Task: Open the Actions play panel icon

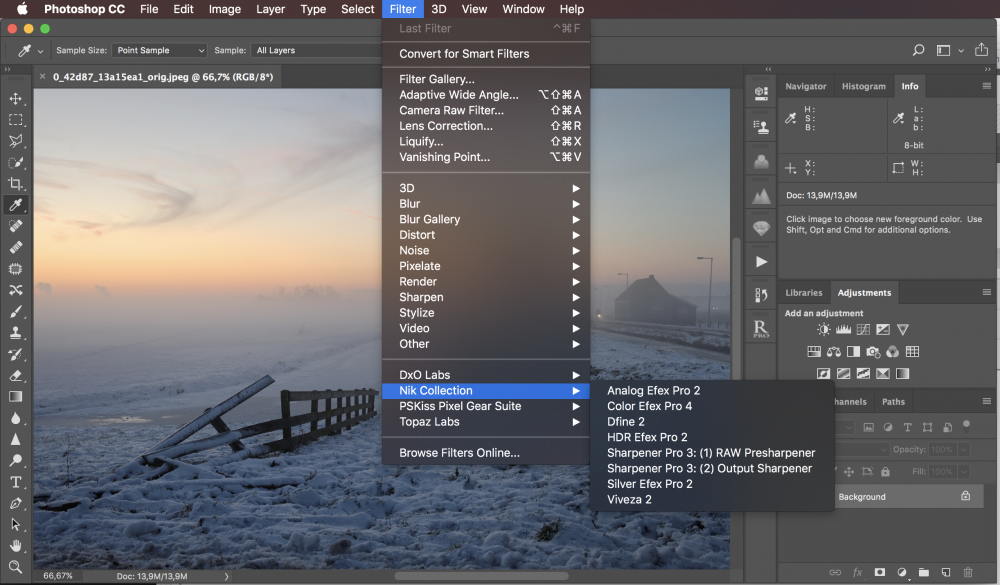Action: [x=761, y=262]
